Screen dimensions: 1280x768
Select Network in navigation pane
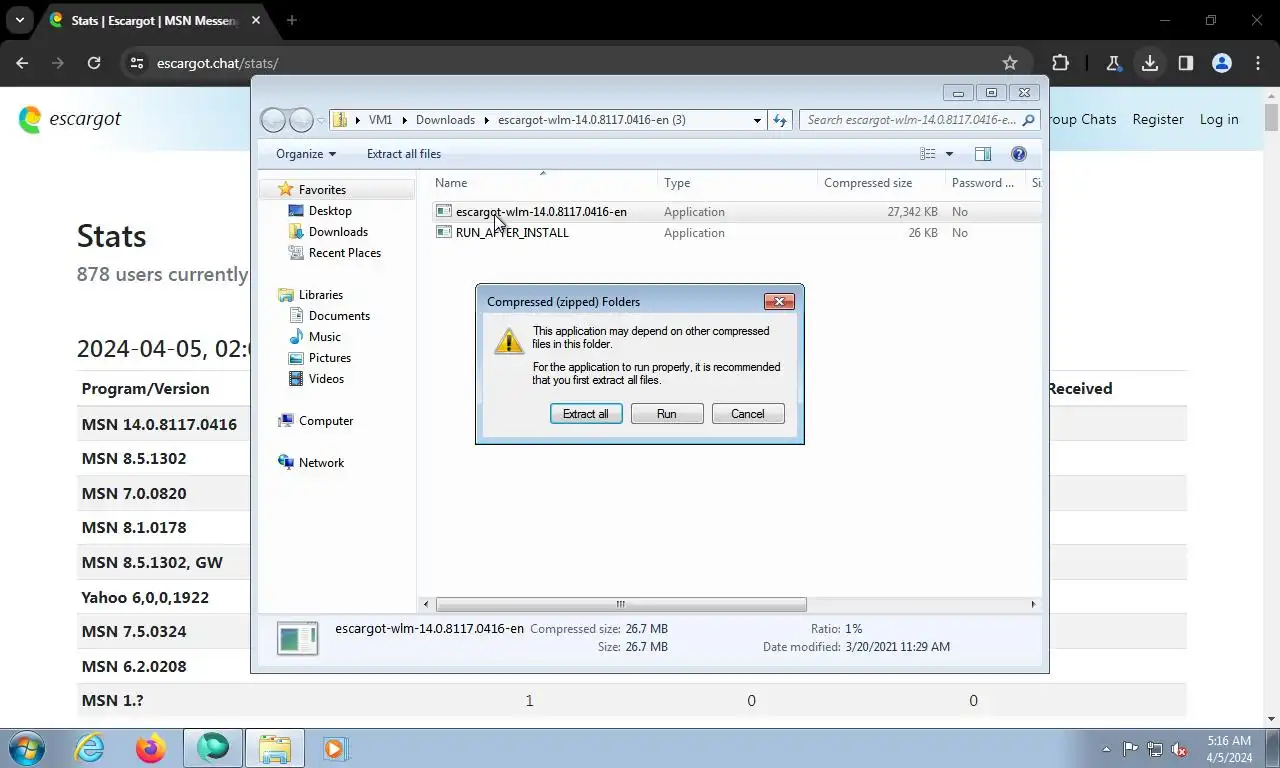[321, 463]
